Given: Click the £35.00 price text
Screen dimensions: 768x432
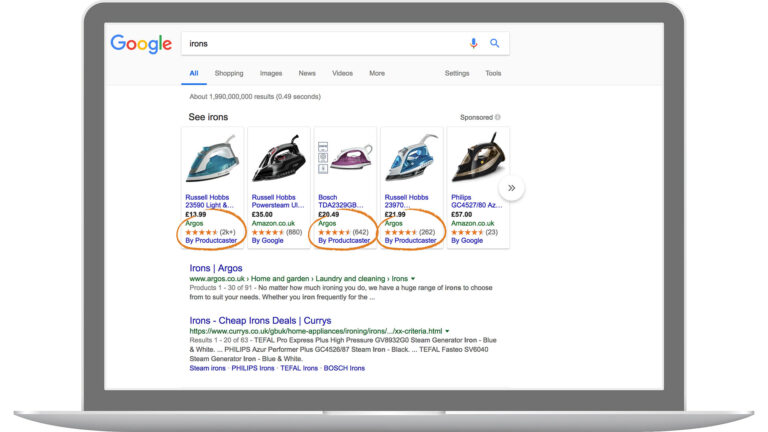Looking at the screenshot, I should click(x=262, y=215).
